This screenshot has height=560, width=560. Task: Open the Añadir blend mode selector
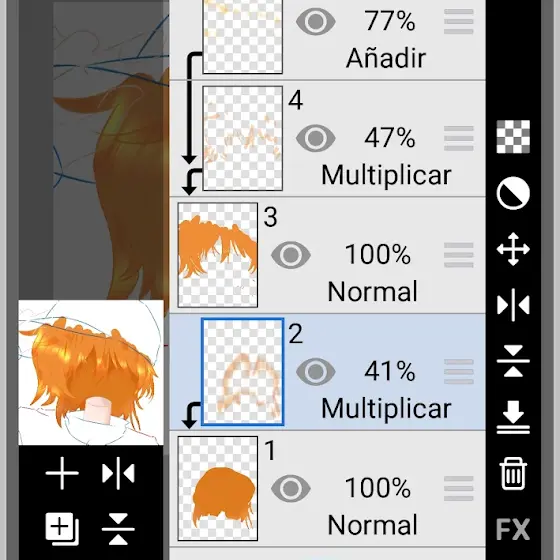coord(386,58)
